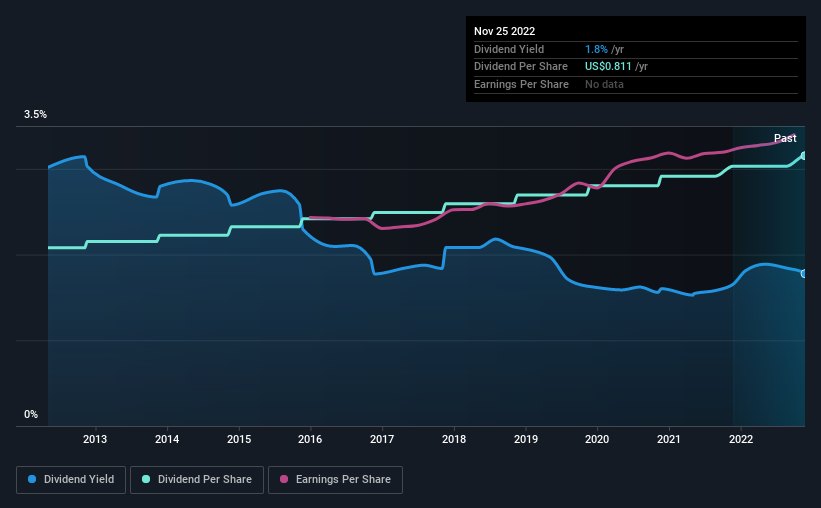
Task: Click the US$0.811 dividend per share value
Action: click(608, 67)
